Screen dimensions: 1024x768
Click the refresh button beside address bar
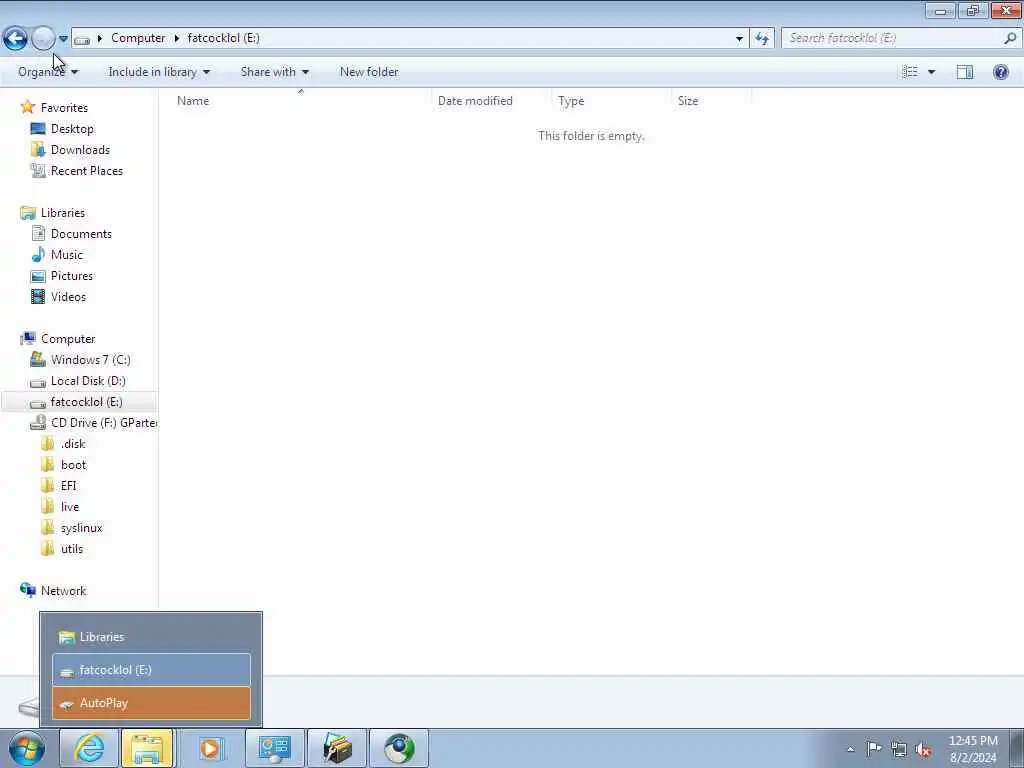click(x=762, y=39)
